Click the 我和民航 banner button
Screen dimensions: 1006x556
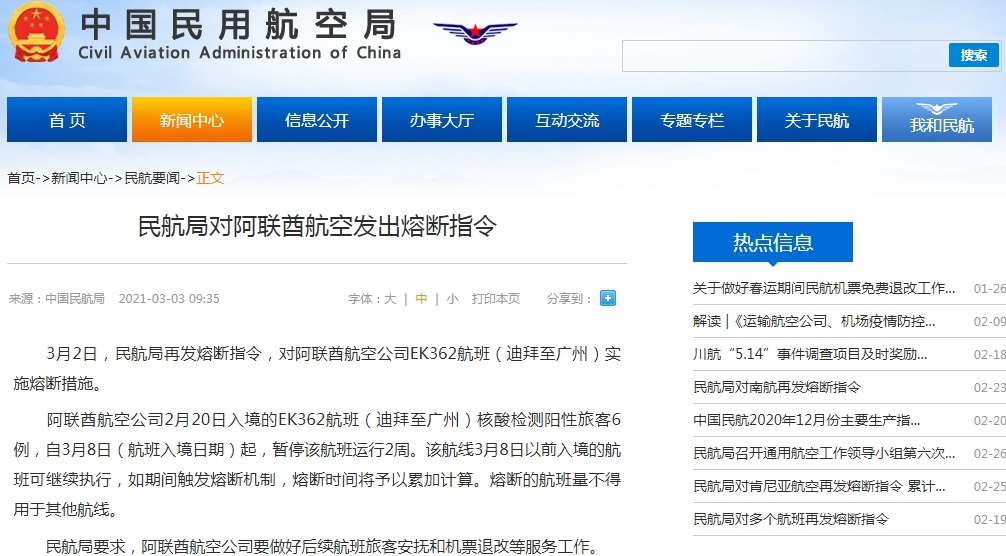point(941,120)
